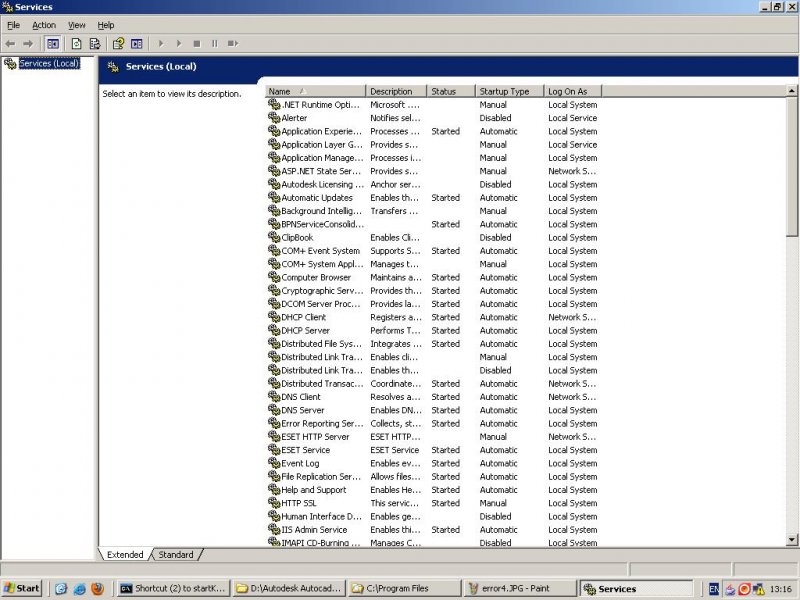Click the Pause Service toolbar icon
800x600 pixels.
[x=215, y=44]
